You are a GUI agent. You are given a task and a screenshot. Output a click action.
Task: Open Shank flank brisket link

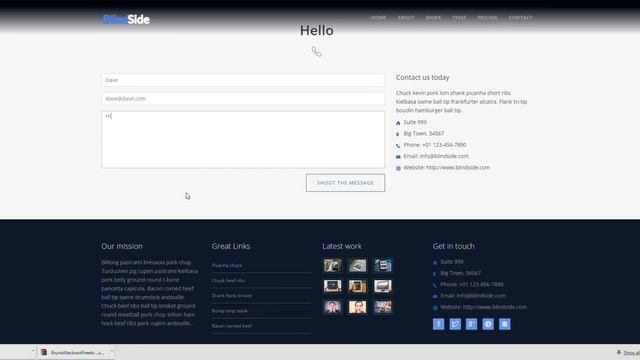pos(232,296)
